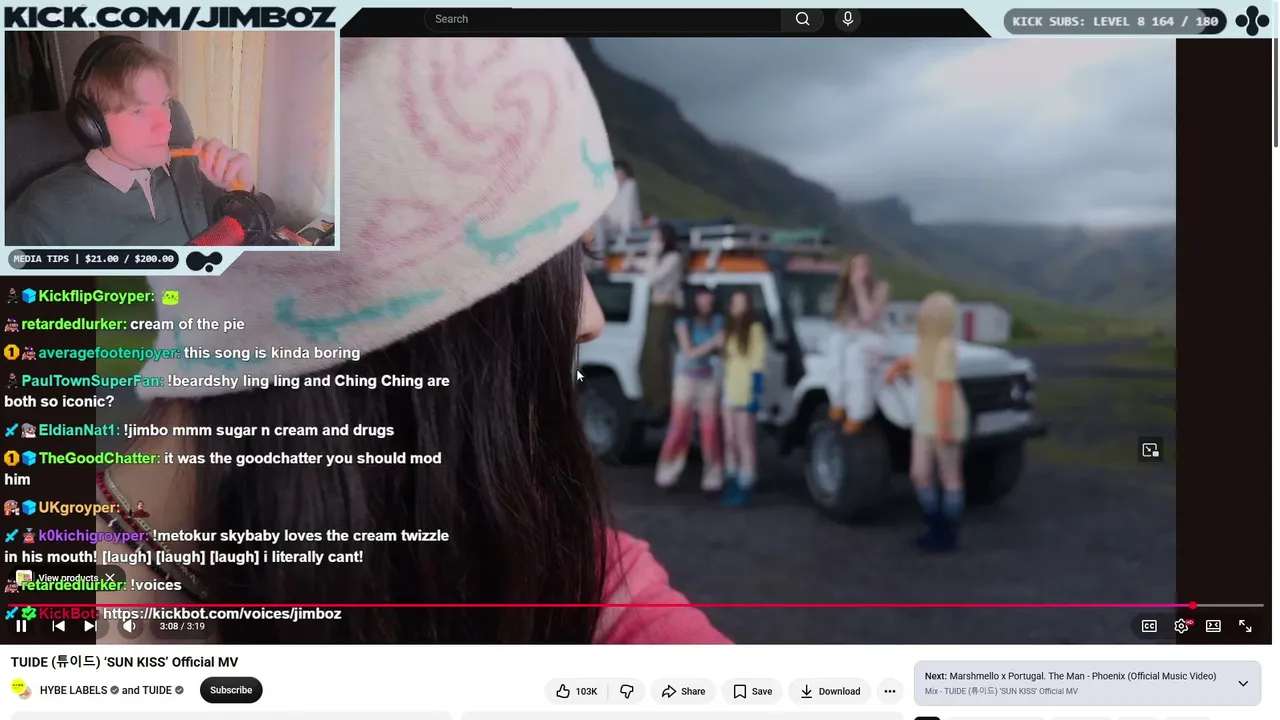Screen dimensions: 1280x720
Task: Expand the Next video mix panel
Action: 1243,684
